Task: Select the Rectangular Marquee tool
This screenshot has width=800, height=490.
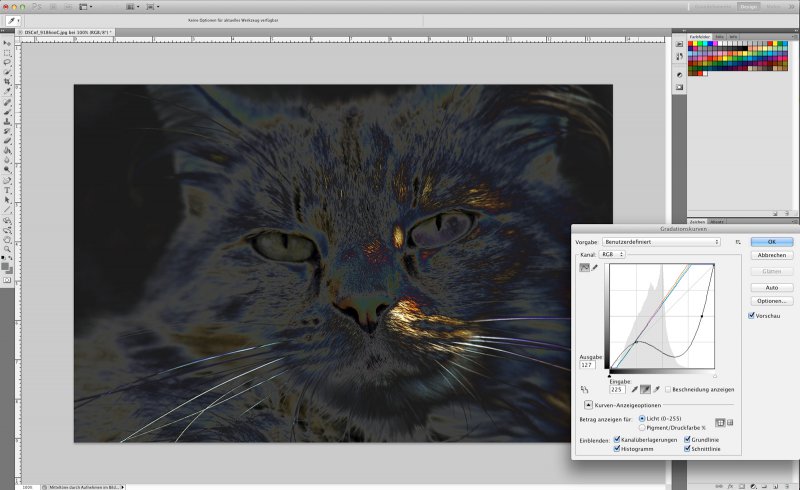Action: click(x=7, y=53)
